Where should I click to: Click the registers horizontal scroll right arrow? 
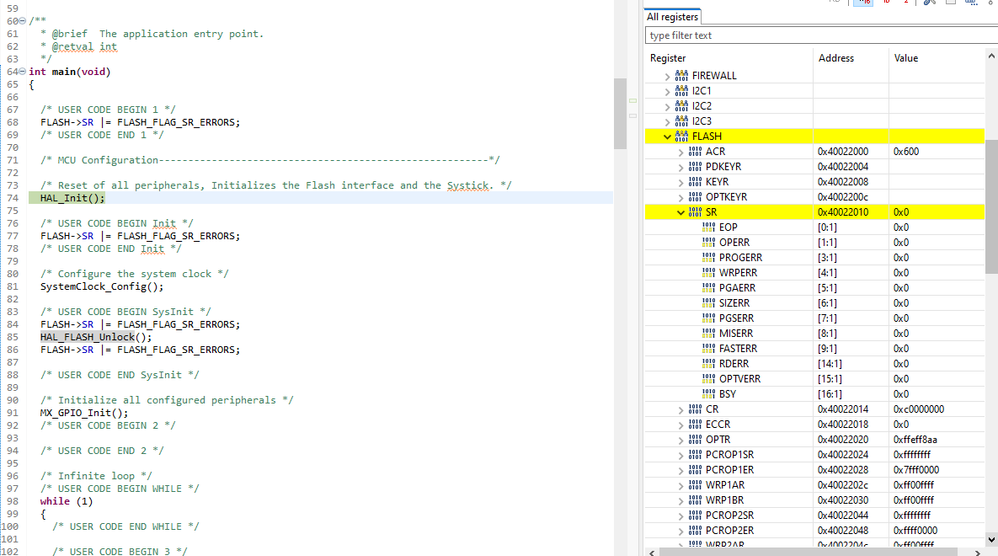(x=978, y=552)
